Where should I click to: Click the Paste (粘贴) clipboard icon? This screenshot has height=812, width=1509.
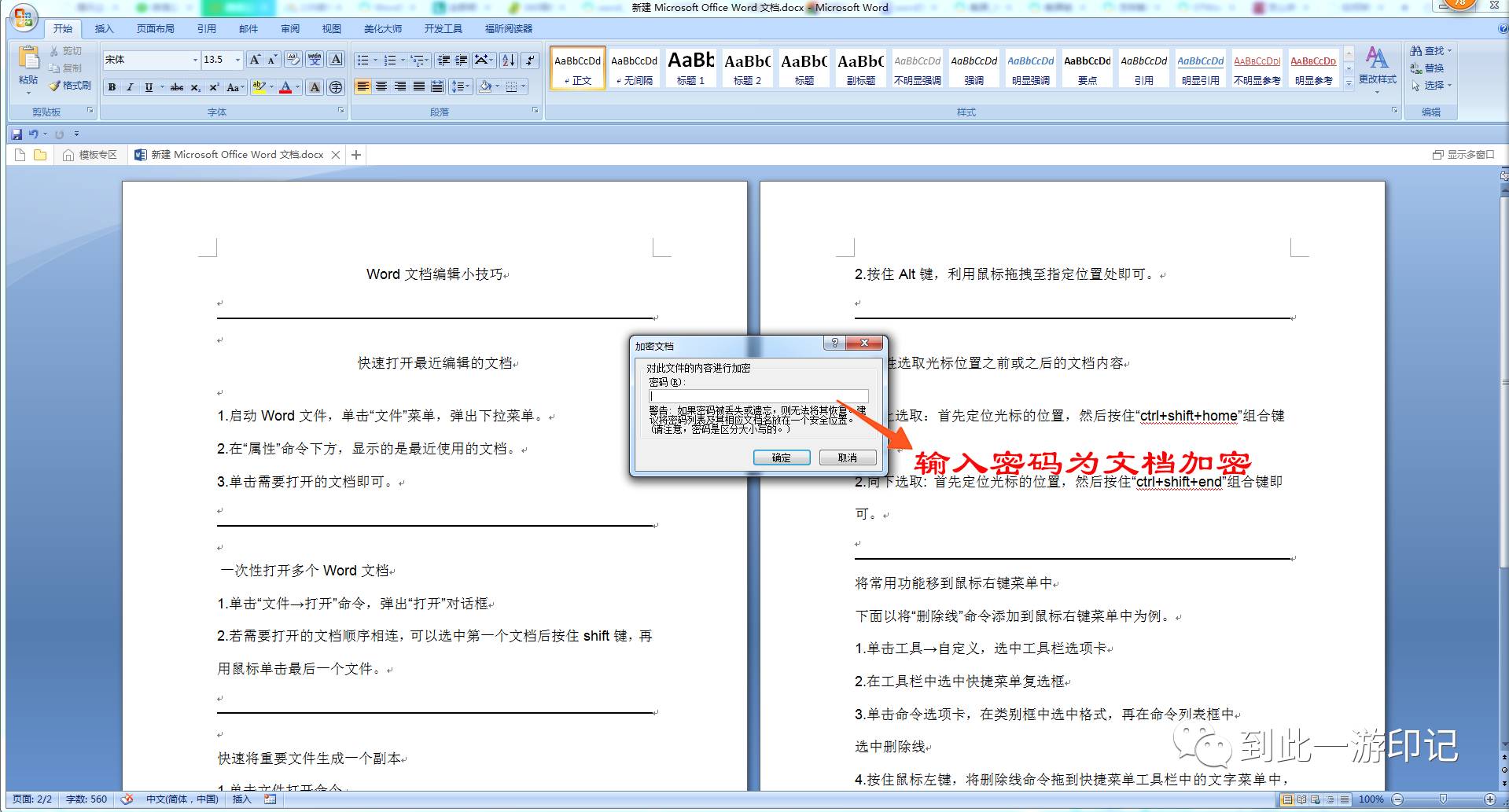click(x=28, y=58)
